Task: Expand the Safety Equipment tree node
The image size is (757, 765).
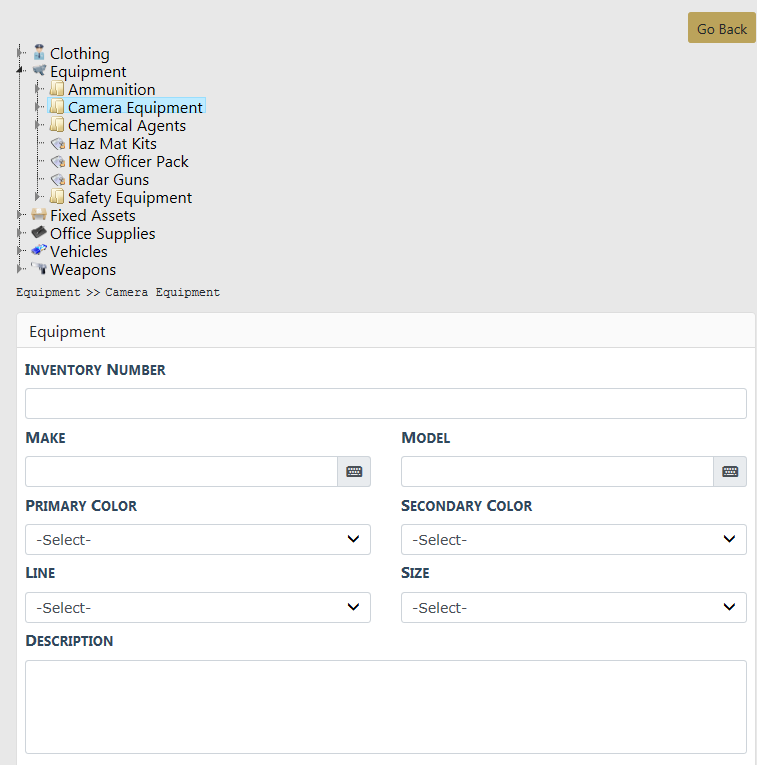Action: click(x=38, y=197)
